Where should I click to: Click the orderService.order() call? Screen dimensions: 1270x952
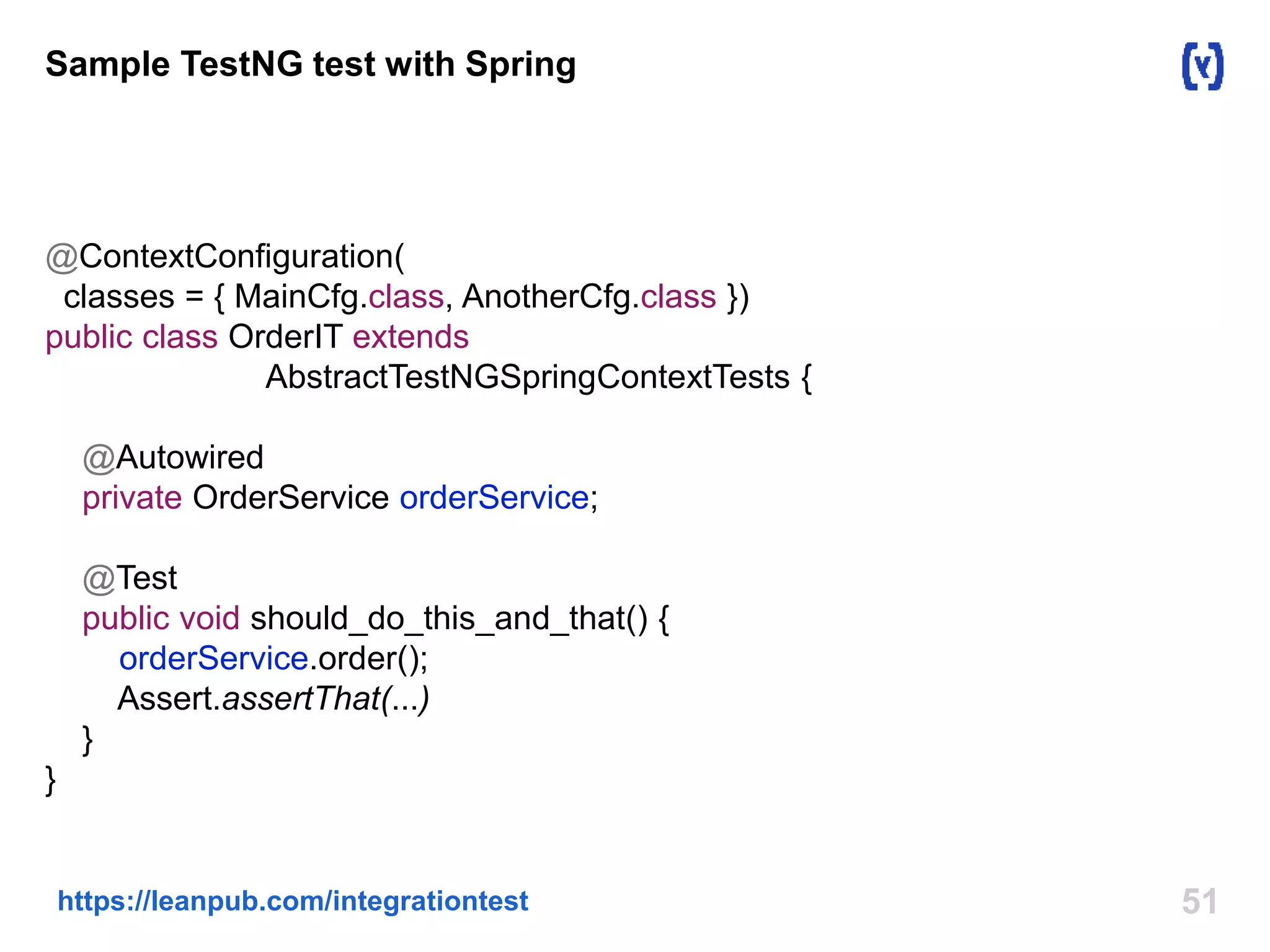[273, 658]
